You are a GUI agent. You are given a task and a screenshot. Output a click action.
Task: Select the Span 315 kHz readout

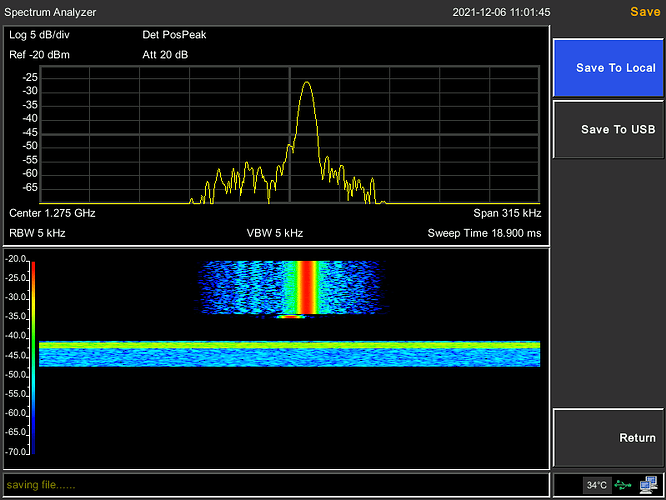point(507,213)
